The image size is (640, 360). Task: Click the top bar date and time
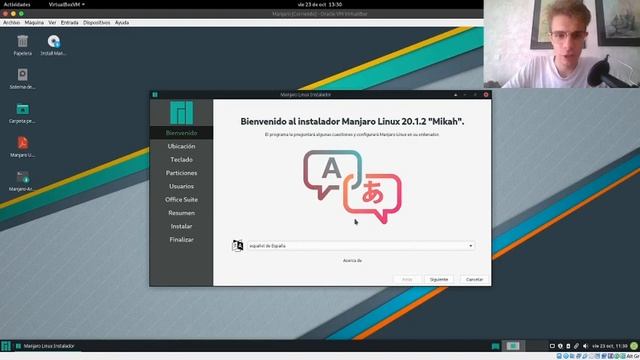tap(320, 4)
